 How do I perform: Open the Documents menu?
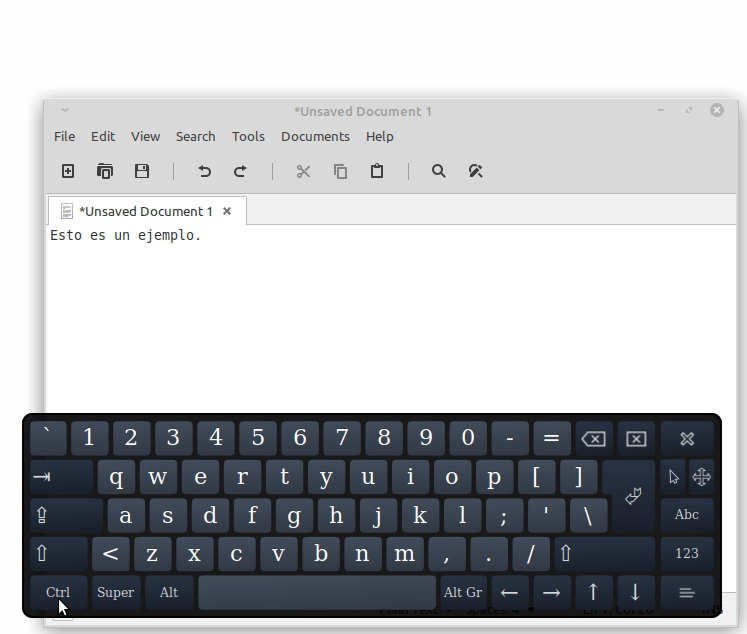pyautogui.click(x=315, y=136)
